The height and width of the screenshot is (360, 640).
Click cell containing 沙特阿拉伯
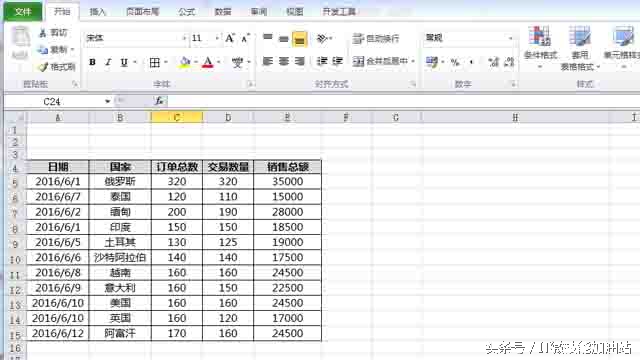pos(120,258)
